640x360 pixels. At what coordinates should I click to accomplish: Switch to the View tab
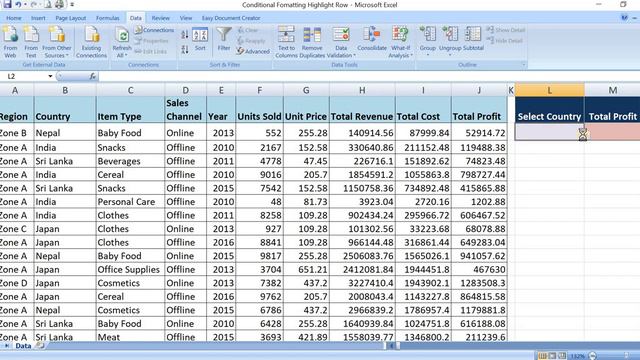coord(186,18)
